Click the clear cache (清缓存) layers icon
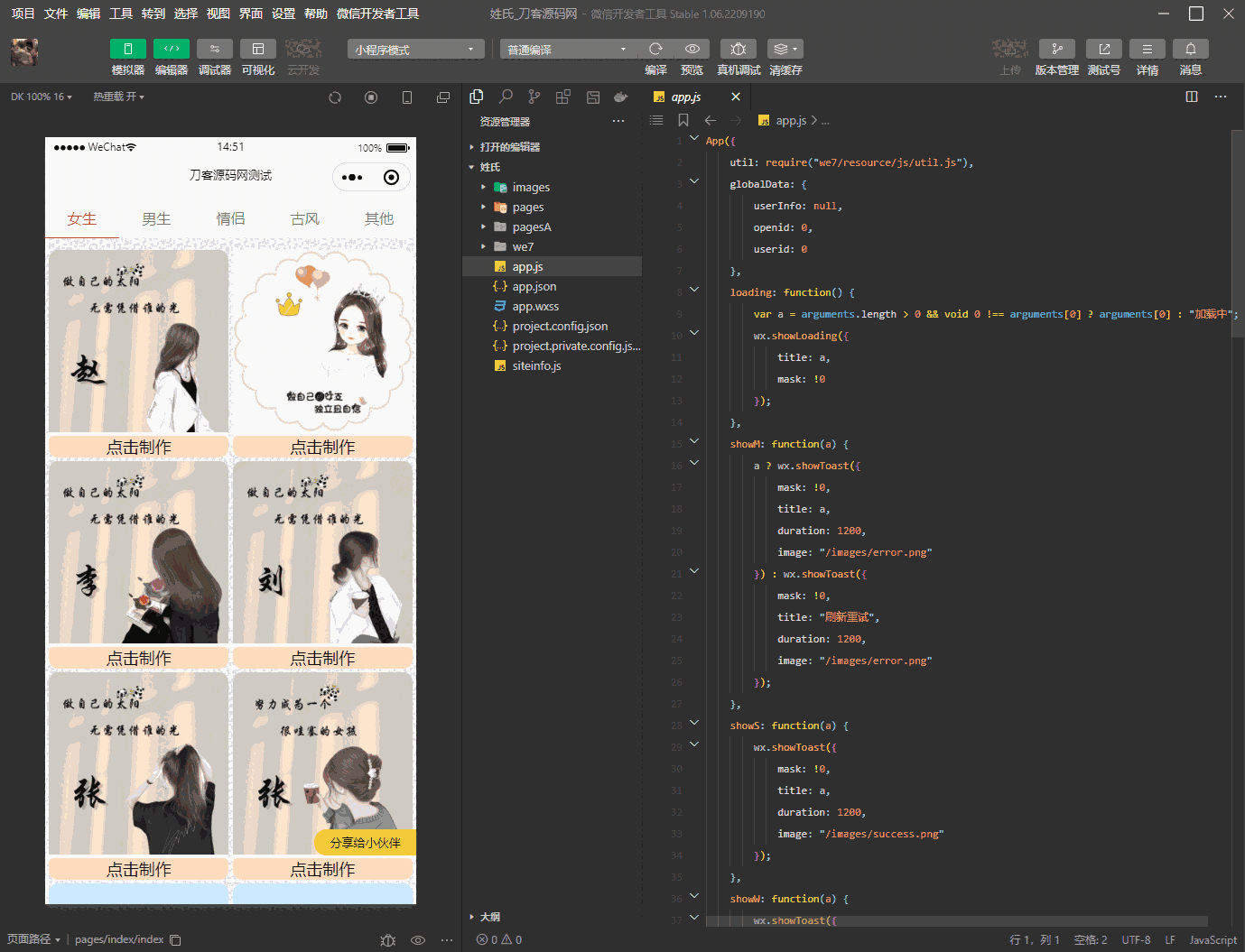 pyautogui.click(x=784, y=49)
